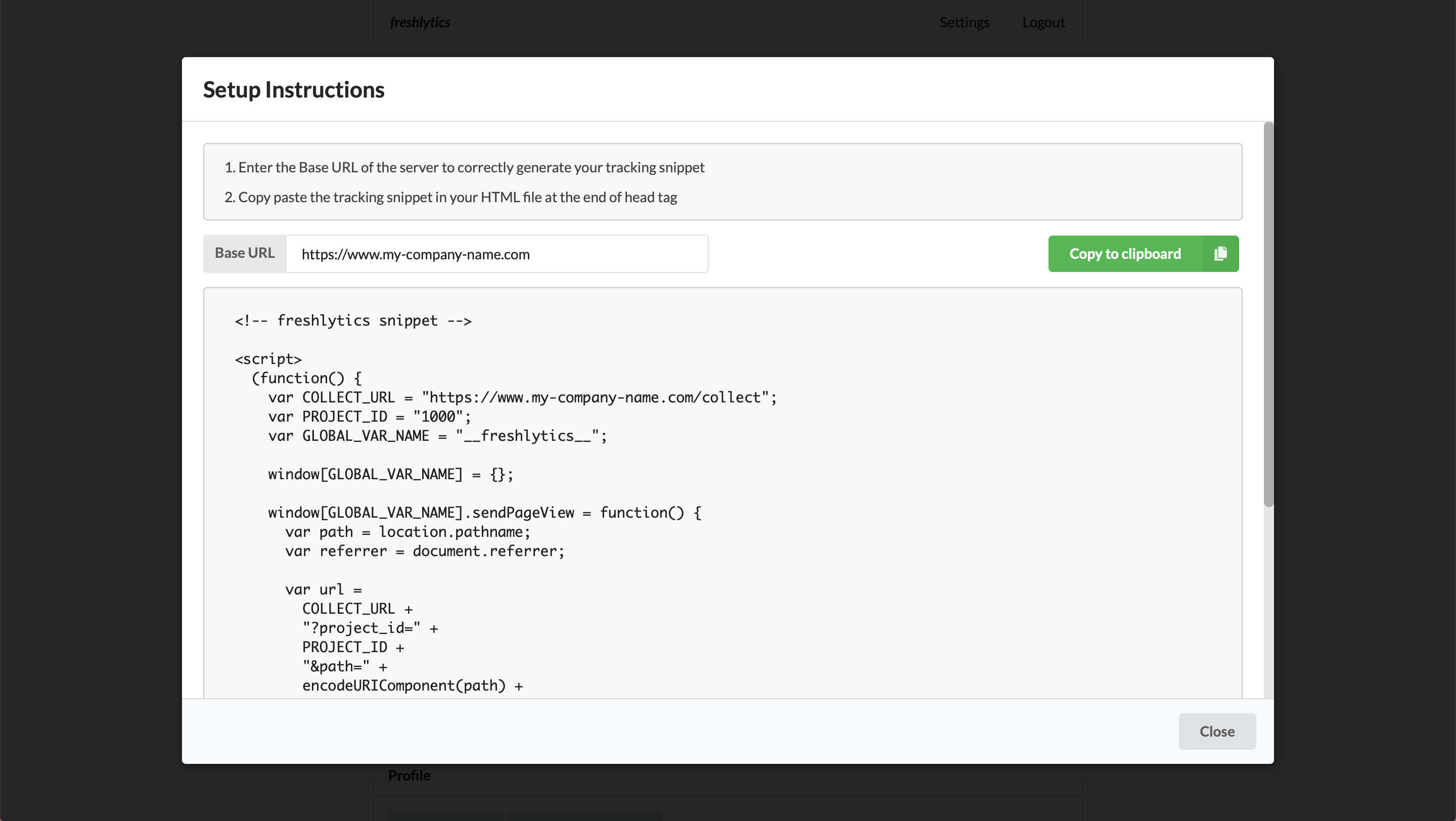Click the Profile heading behind the modal
The width and height of the screenshot is (1456, 821).
pos(408,775)
